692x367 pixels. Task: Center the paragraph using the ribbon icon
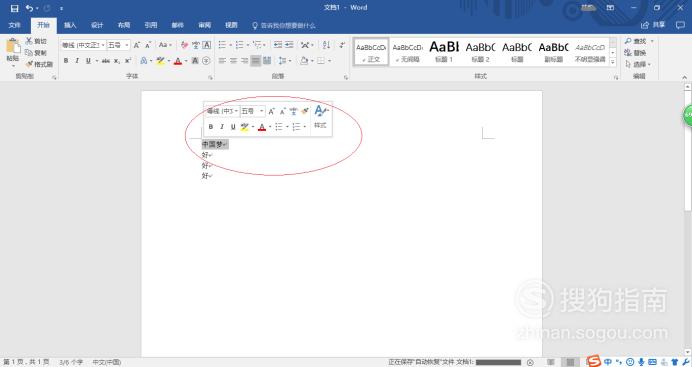[233, 61]
